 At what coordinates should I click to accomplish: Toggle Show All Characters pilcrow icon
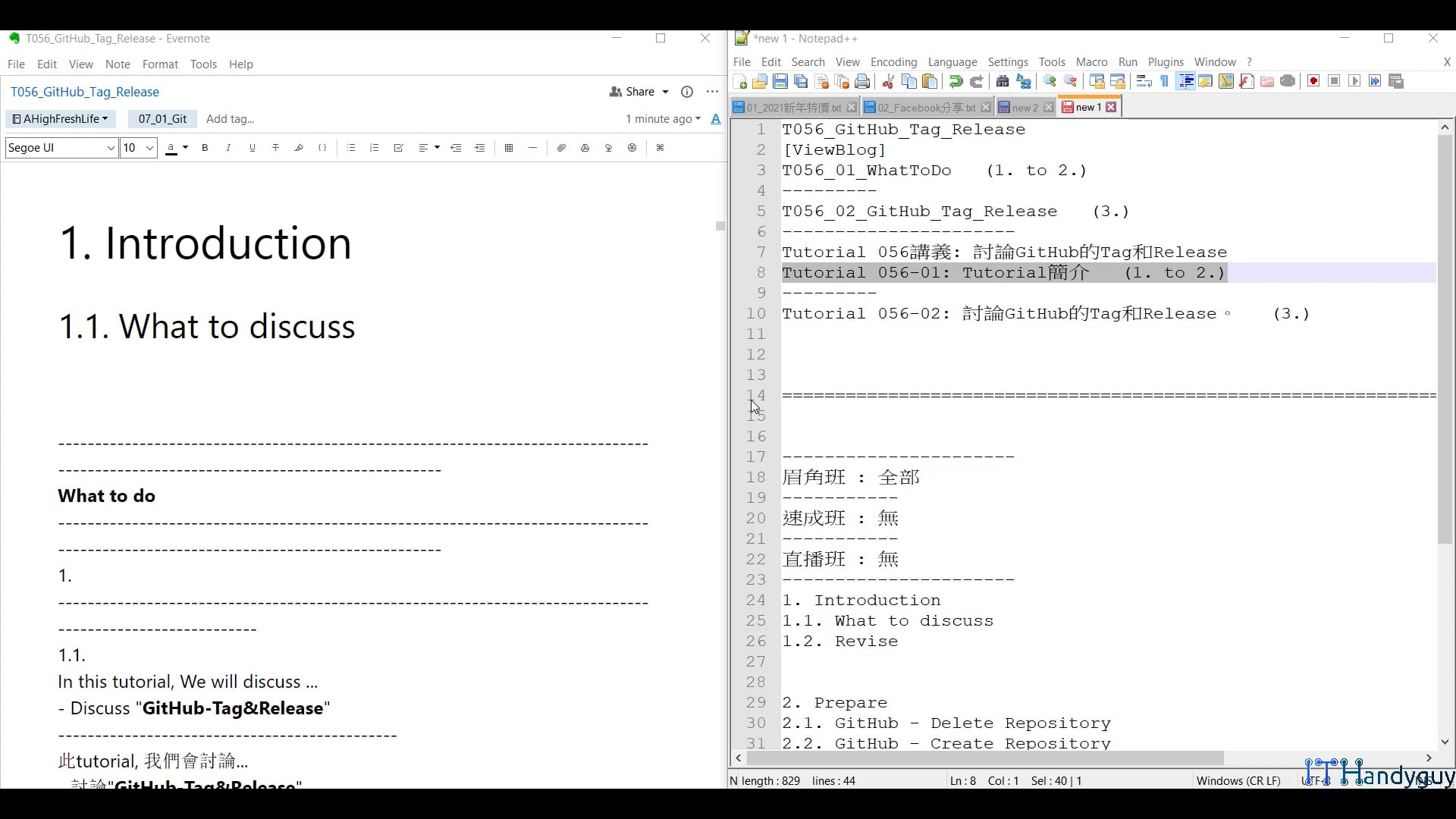[x=1165, y=82]
